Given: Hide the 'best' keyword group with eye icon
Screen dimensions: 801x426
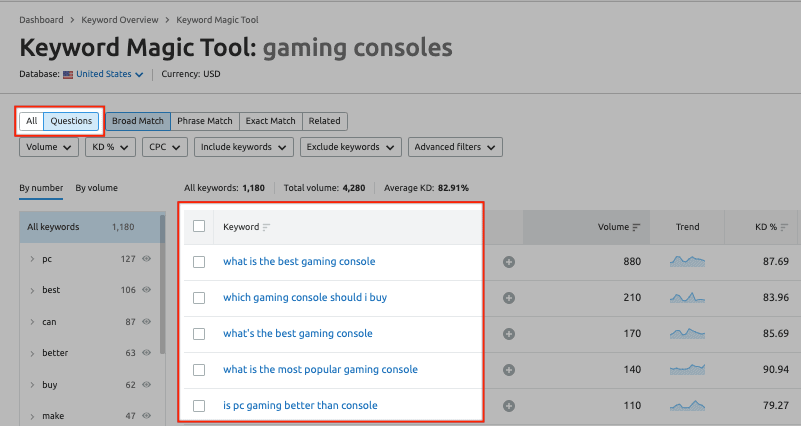Looking at the screenshot, I should (x=147, y=291).
